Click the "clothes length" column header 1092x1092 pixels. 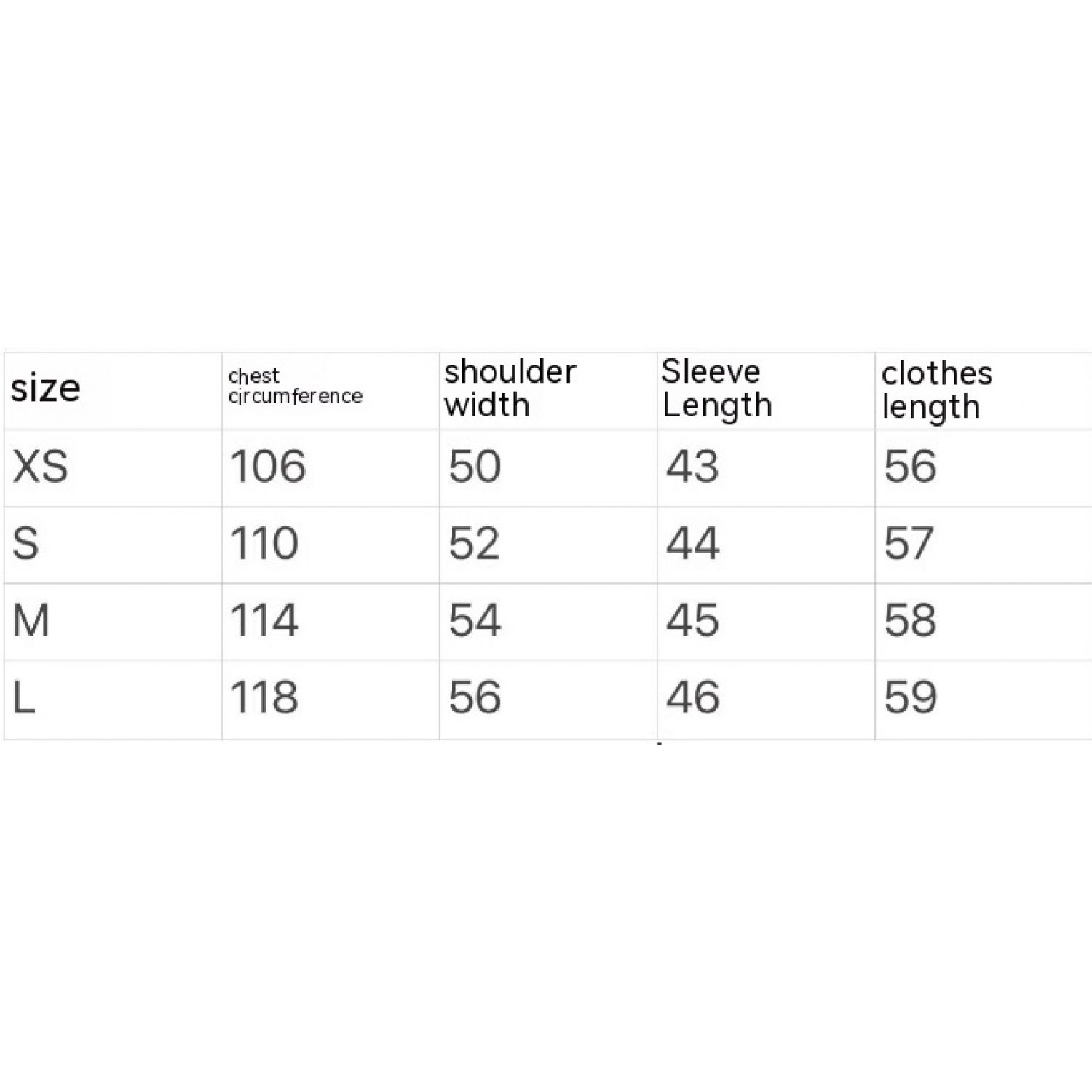pos(936,390)
